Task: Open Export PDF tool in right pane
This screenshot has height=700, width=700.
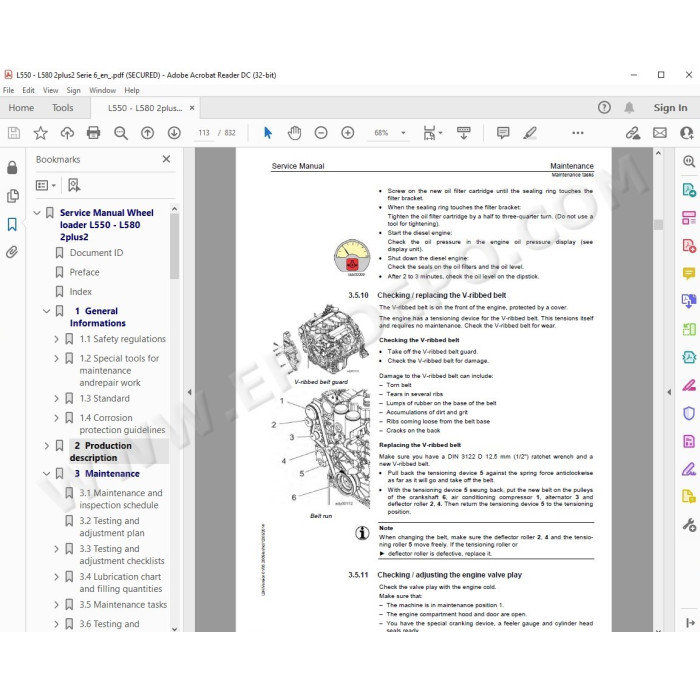Action: (x=689, y=189)
